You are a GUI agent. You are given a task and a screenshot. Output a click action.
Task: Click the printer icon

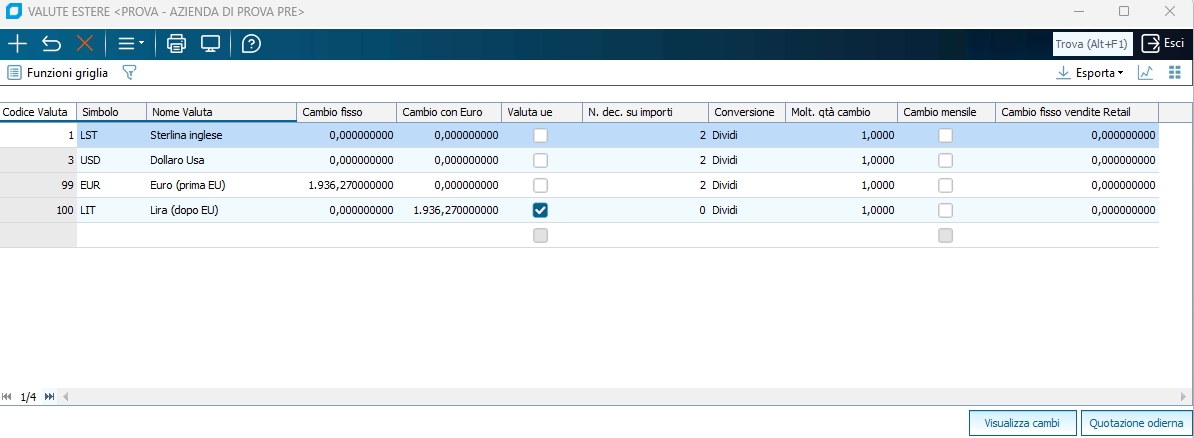pyautogui.click(x=176, y=43)
